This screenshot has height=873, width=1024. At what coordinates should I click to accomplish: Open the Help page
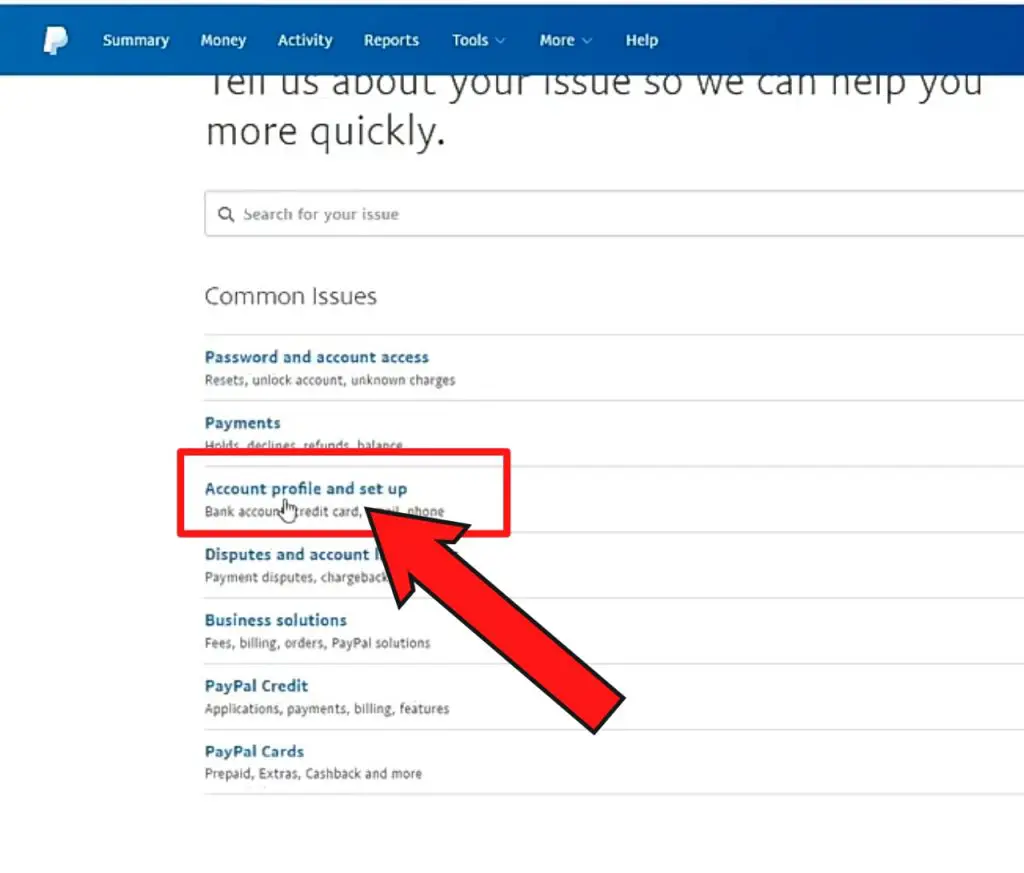coord(642,40)
